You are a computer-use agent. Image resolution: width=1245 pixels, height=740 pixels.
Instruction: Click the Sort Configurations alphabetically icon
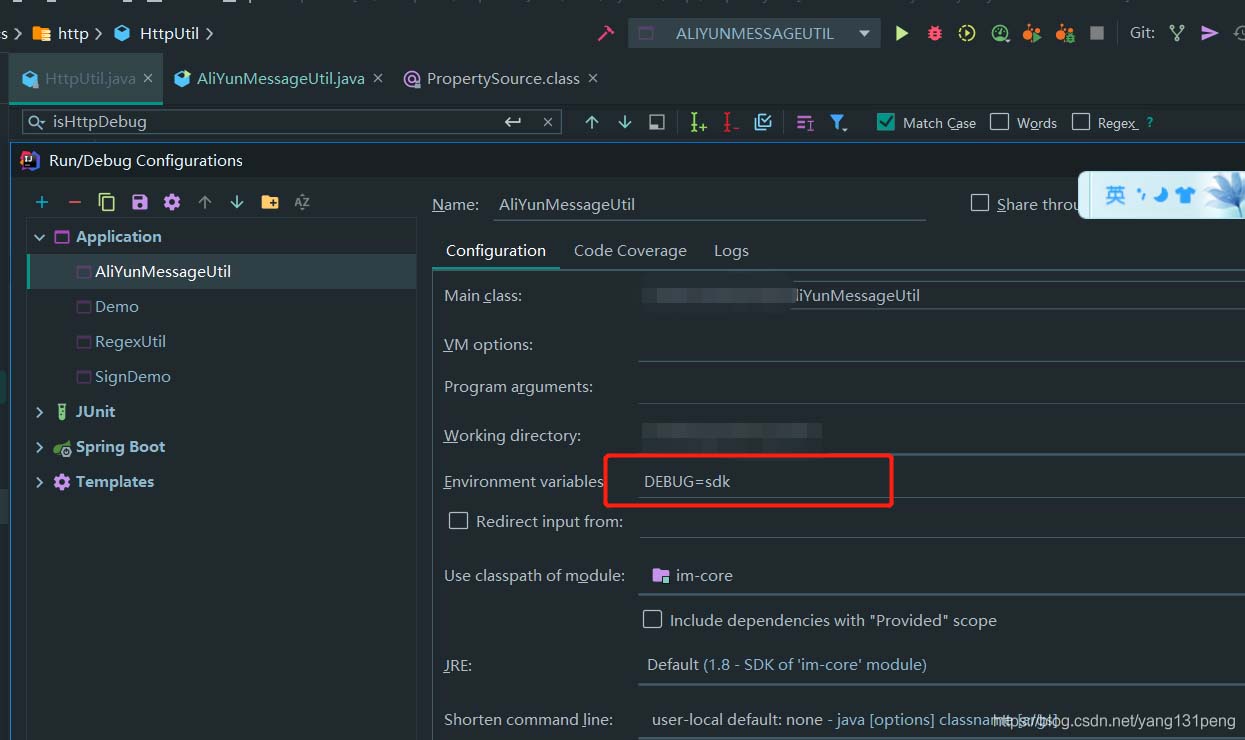tap(302, 202)
